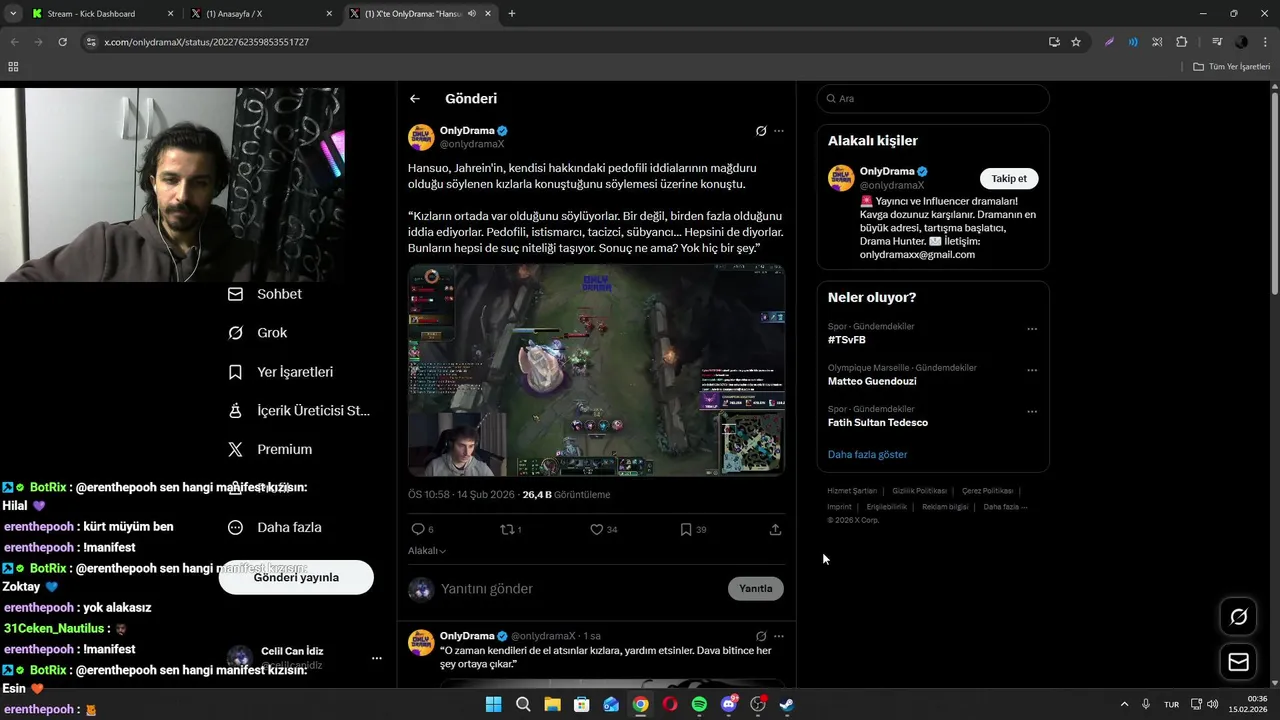This screenshot has width=1280, height=720.
Task: Open Spotify from the taskbar
Action: 699,704
